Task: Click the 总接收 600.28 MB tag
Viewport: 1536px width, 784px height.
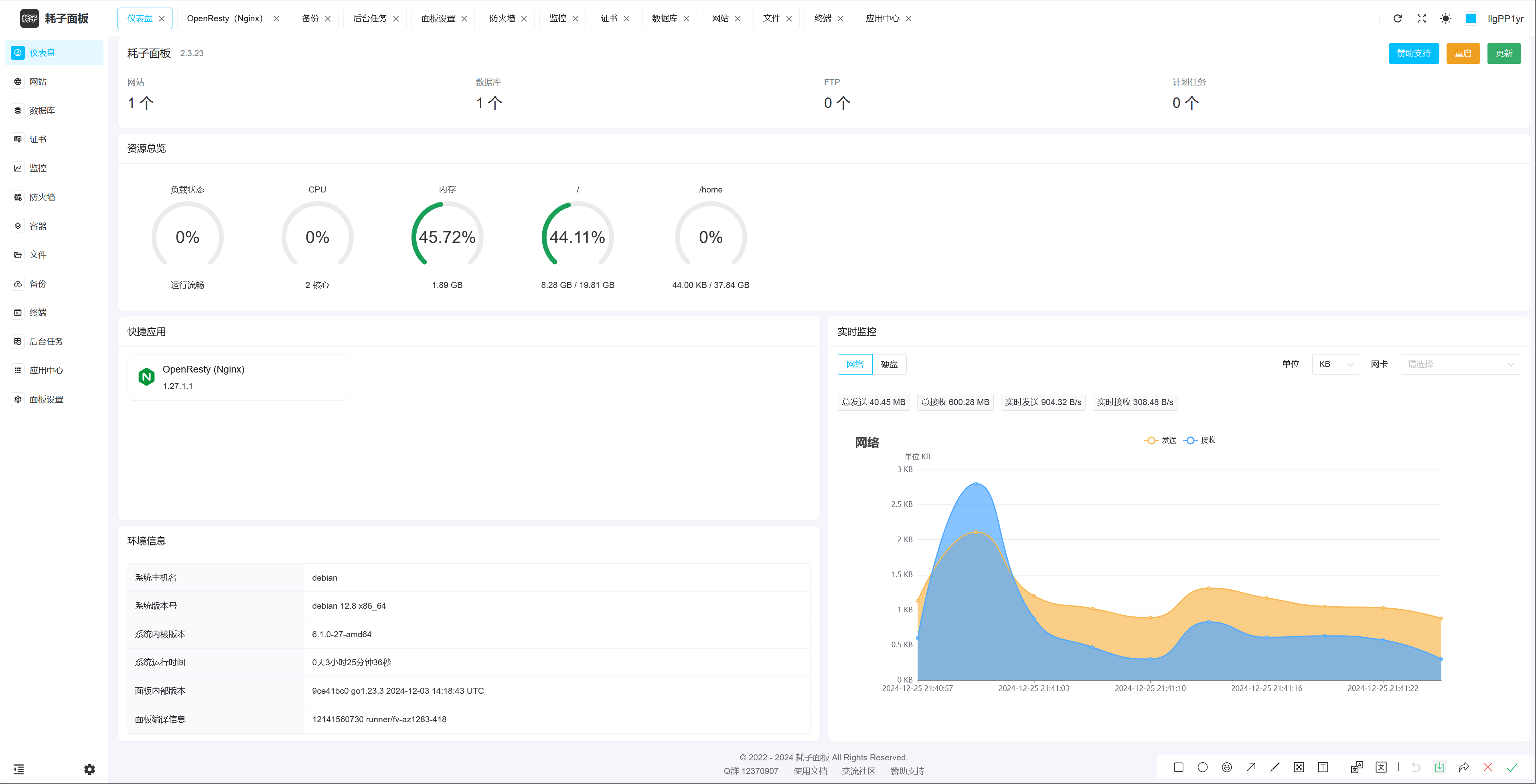Action: tap(954, 403)
